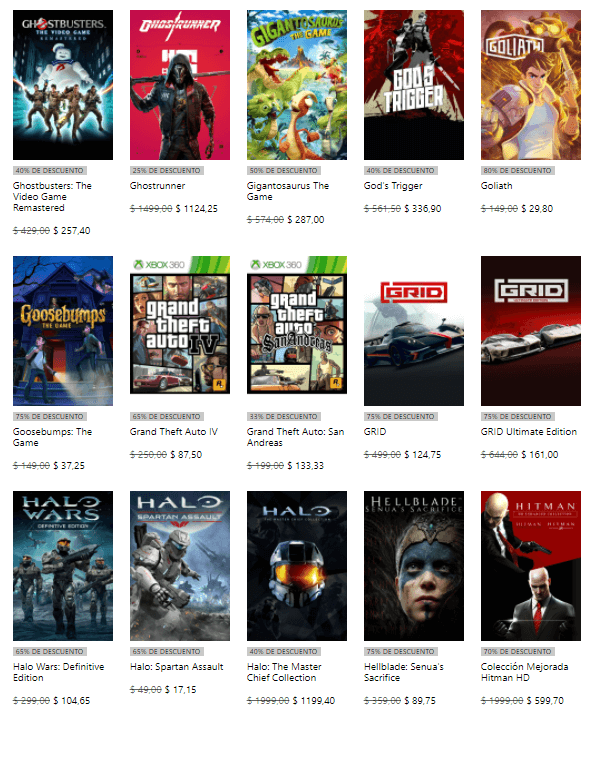Select the Grand Theft Auto IV cover
Image resolution: width=610 pixels, height=757 pixels.
coord(180,325)
